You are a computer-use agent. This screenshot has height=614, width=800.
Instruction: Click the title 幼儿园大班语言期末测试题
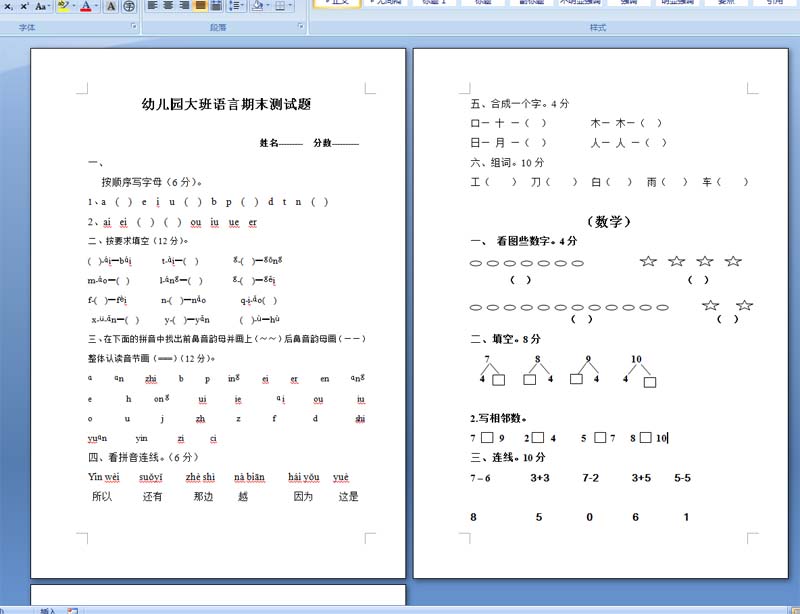226,105
